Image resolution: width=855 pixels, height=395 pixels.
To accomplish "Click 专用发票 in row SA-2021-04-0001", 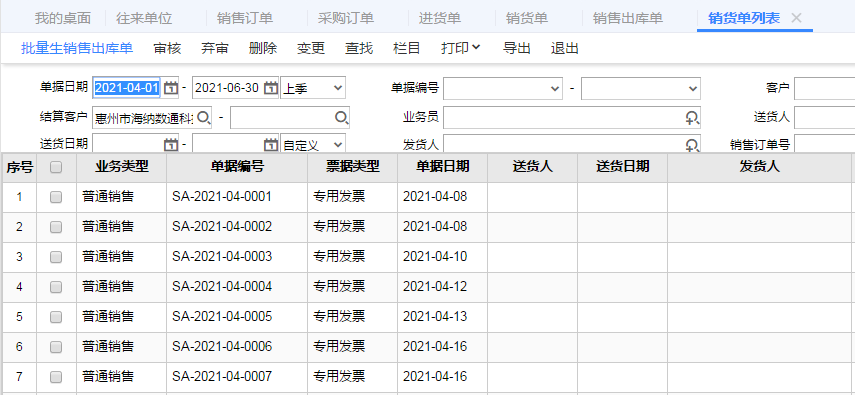I will [x=339, y=196].
